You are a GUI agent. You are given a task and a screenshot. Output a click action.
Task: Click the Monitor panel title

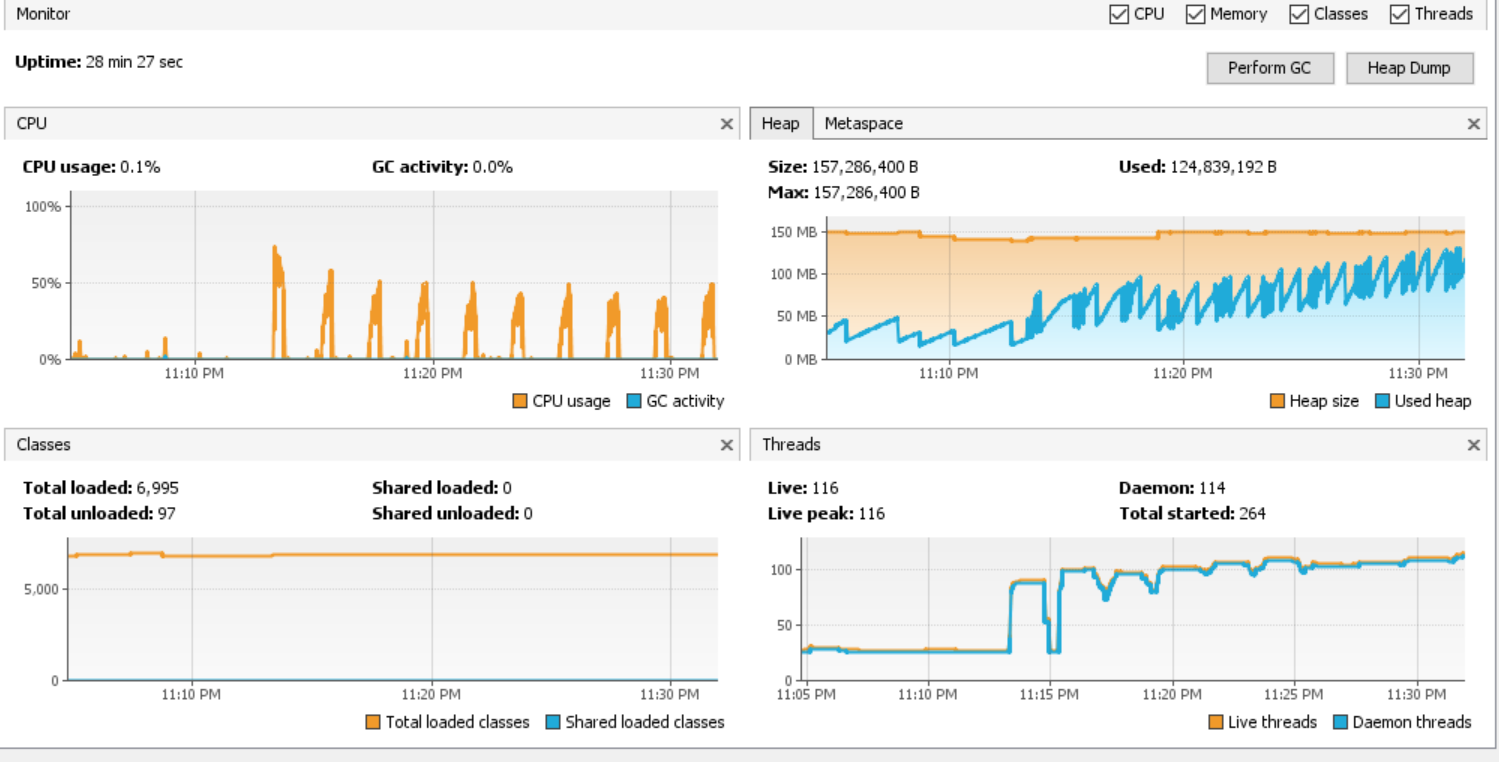click(43, 14)
